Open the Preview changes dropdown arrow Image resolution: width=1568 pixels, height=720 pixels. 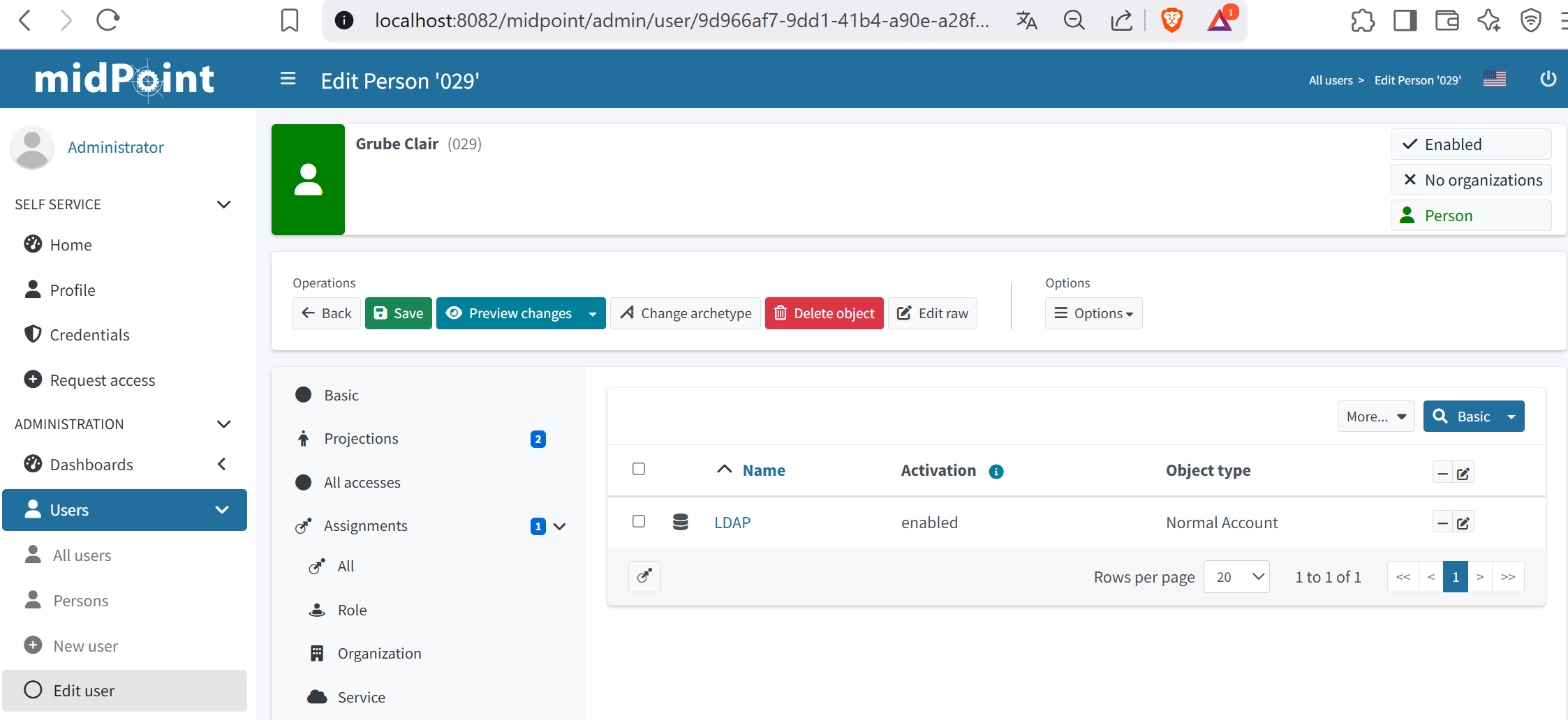(x=593, y=314)
